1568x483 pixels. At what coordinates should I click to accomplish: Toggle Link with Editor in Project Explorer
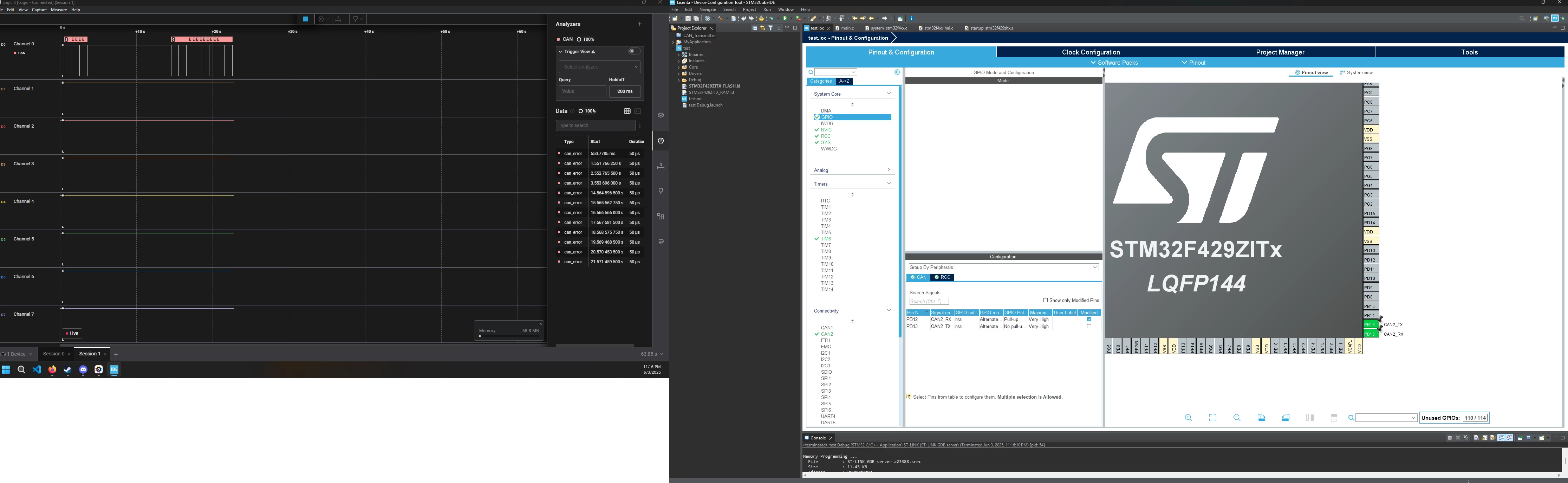(x=763, y=28)
